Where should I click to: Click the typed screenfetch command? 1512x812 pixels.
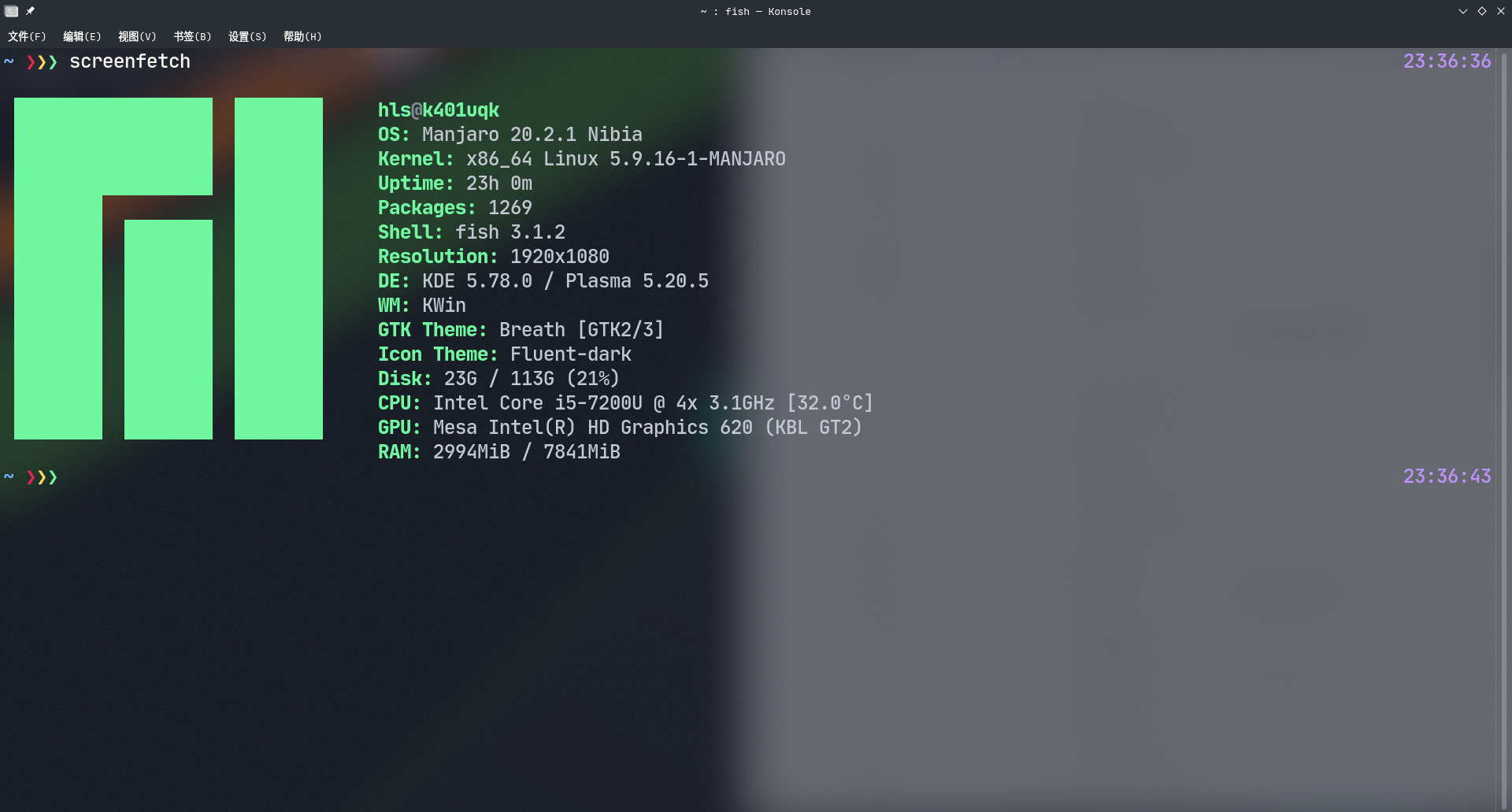(130, 61)
